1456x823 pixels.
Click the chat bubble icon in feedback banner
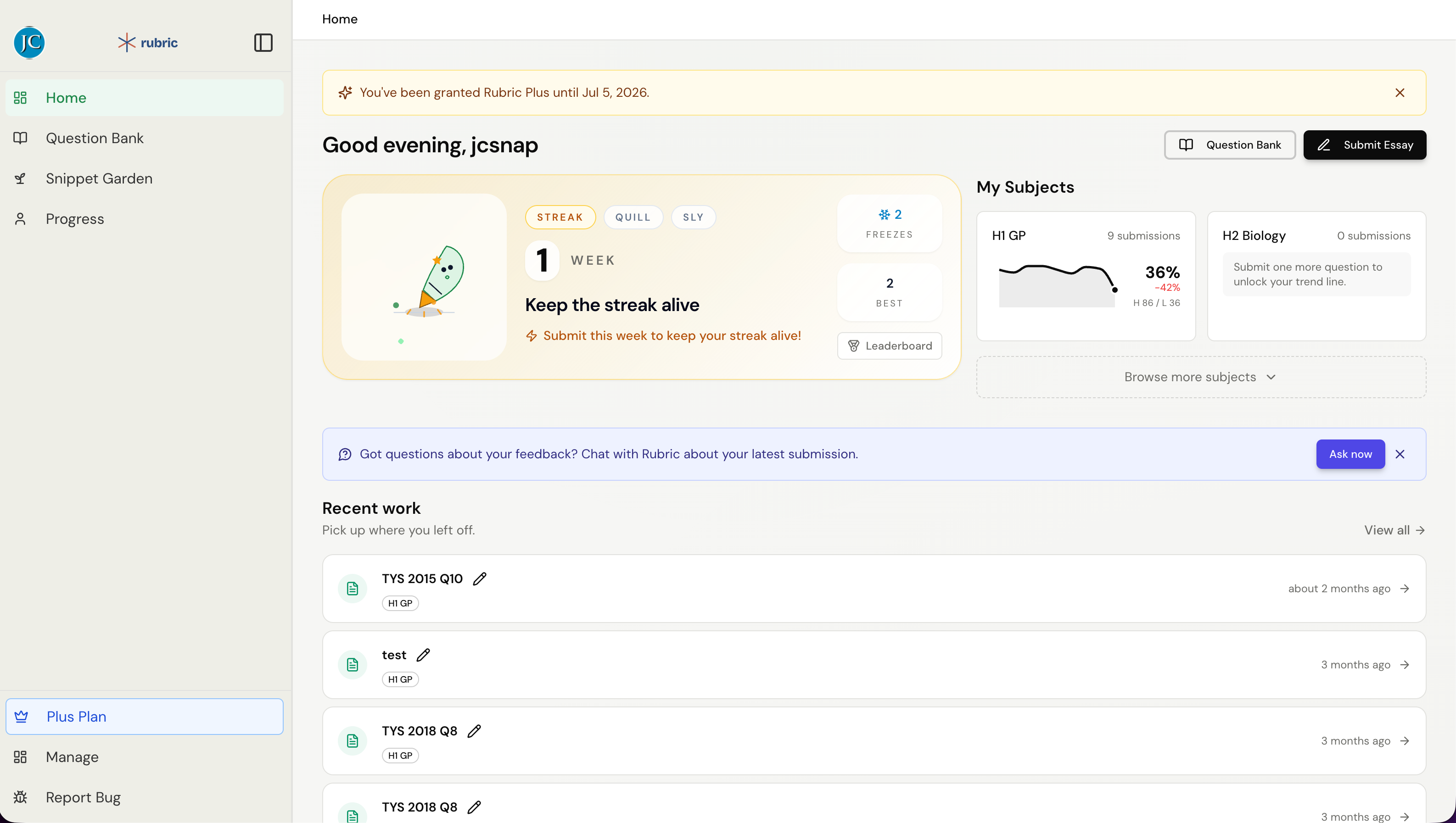pyautogui.click(x=345, y=455)
